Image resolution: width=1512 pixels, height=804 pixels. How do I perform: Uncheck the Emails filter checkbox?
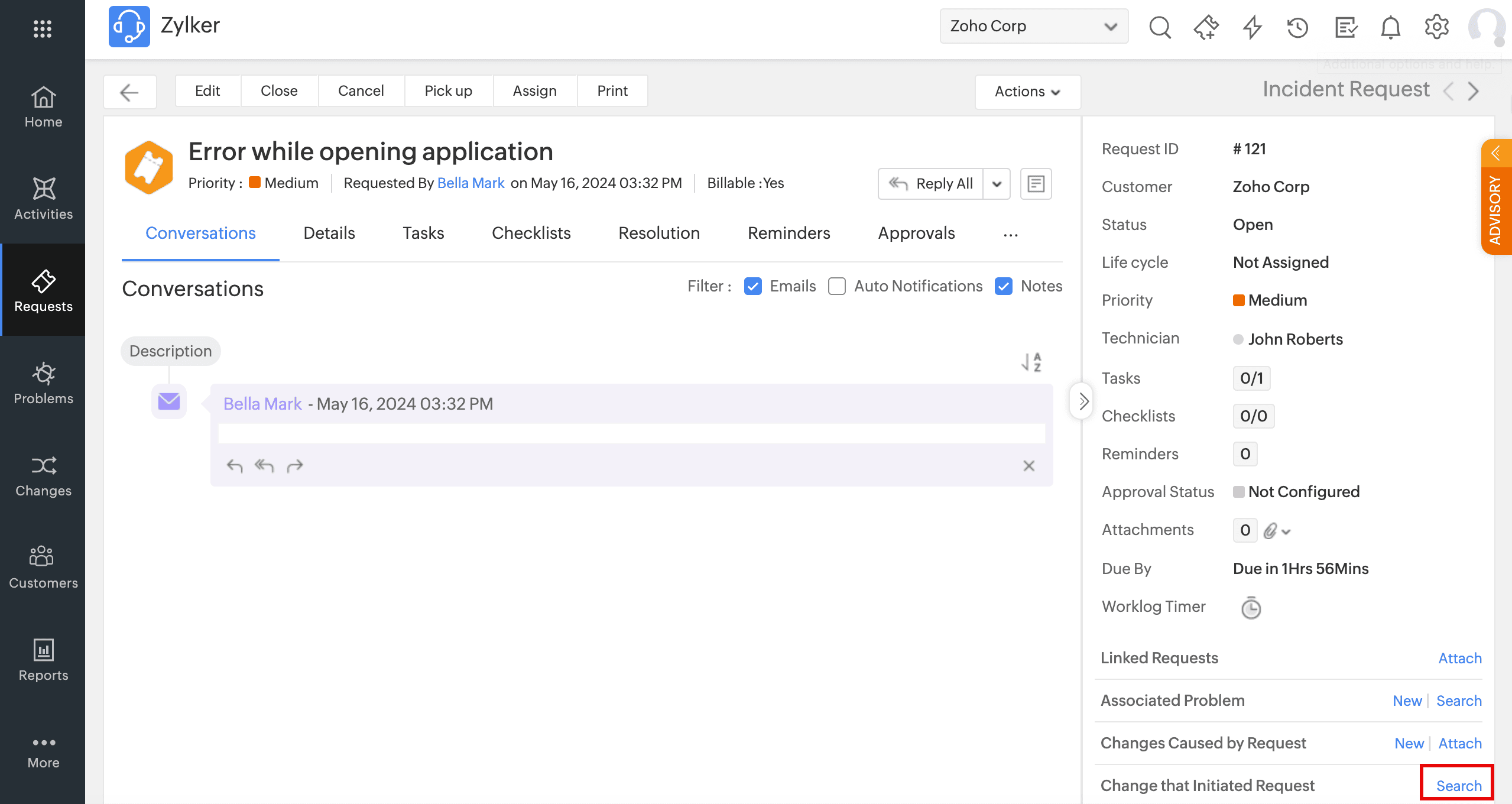(x=752, y=286)
